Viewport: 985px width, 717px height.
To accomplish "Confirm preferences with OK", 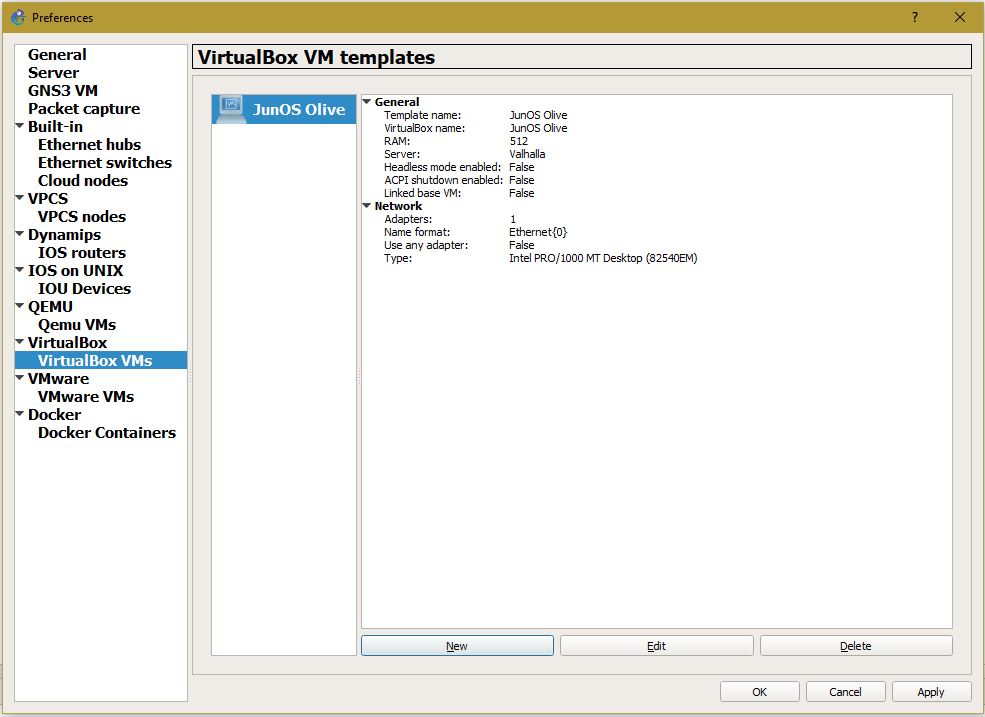I will point(759,691).
